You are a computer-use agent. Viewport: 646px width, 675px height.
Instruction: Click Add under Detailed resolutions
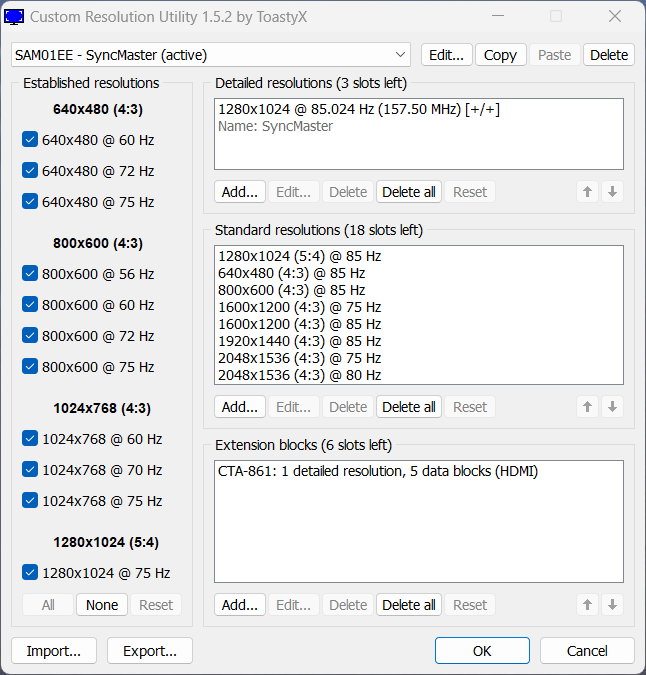pos(239,192)
